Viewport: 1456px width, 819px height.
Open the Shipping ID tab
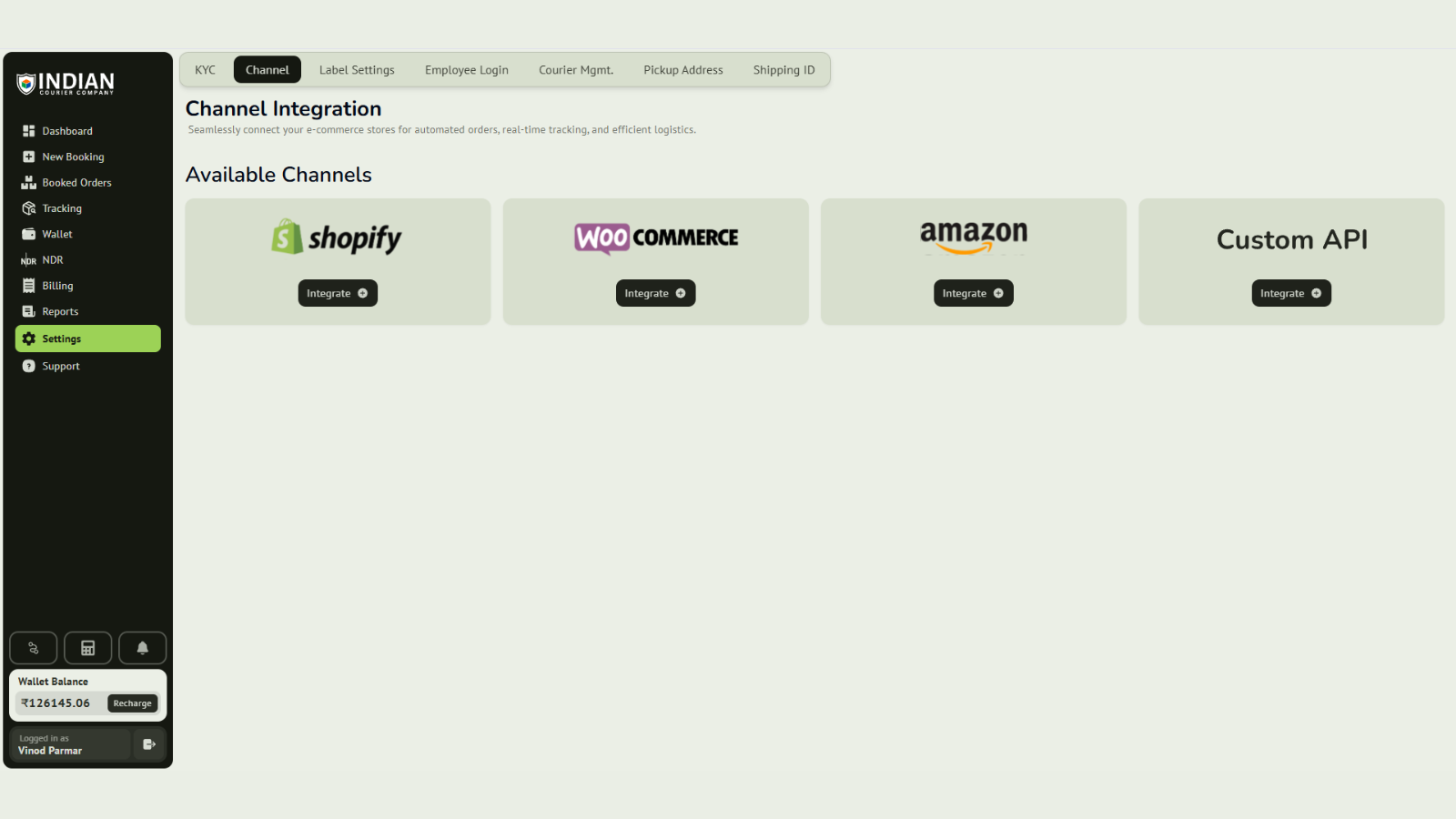784,70
